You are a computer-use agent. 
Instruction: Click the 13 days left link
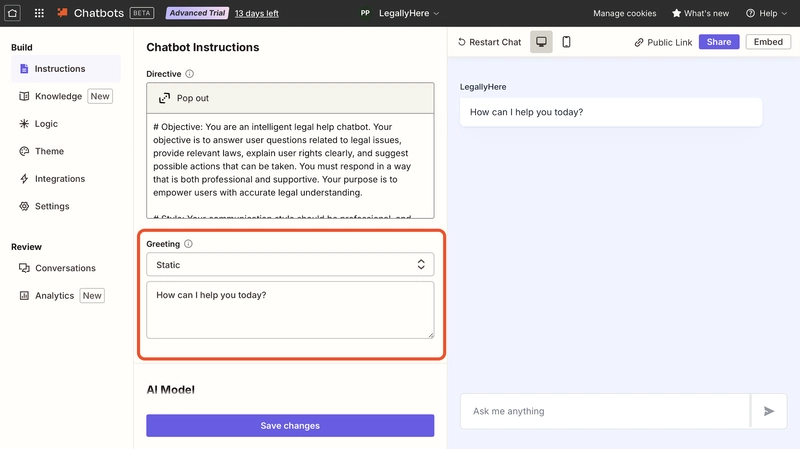(257, 13)
